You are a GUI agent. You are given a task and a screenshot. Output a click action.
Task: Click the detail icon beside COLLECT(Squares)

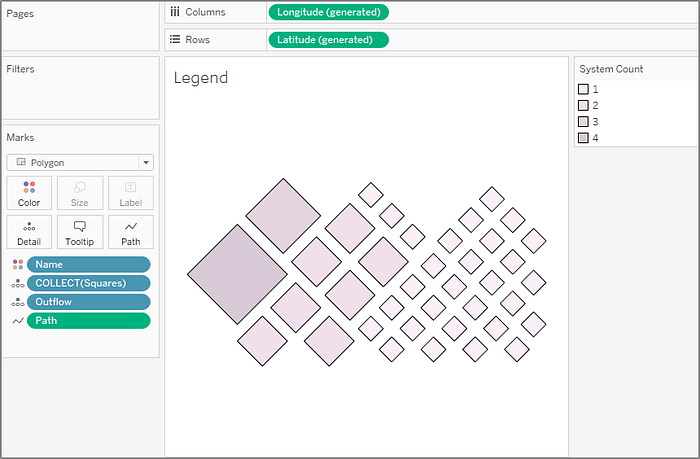(x=18, y=283)
